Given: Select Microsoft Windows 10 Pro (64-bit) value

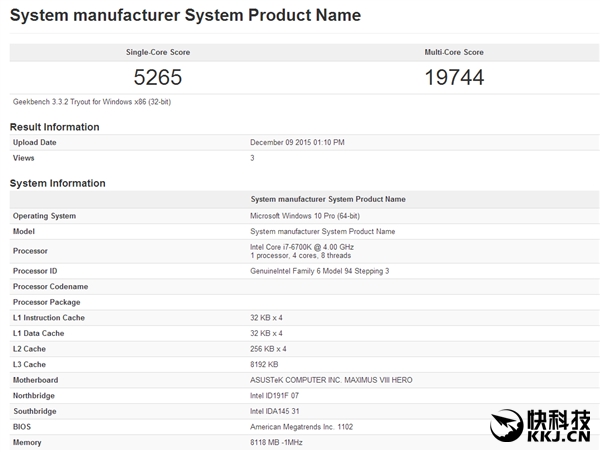Looking at the screenshot, I should point(305,216).
